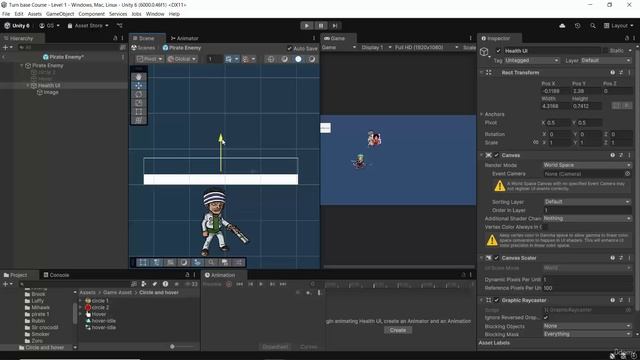
Task: Open the Window menu
Action: click(155, 14)
